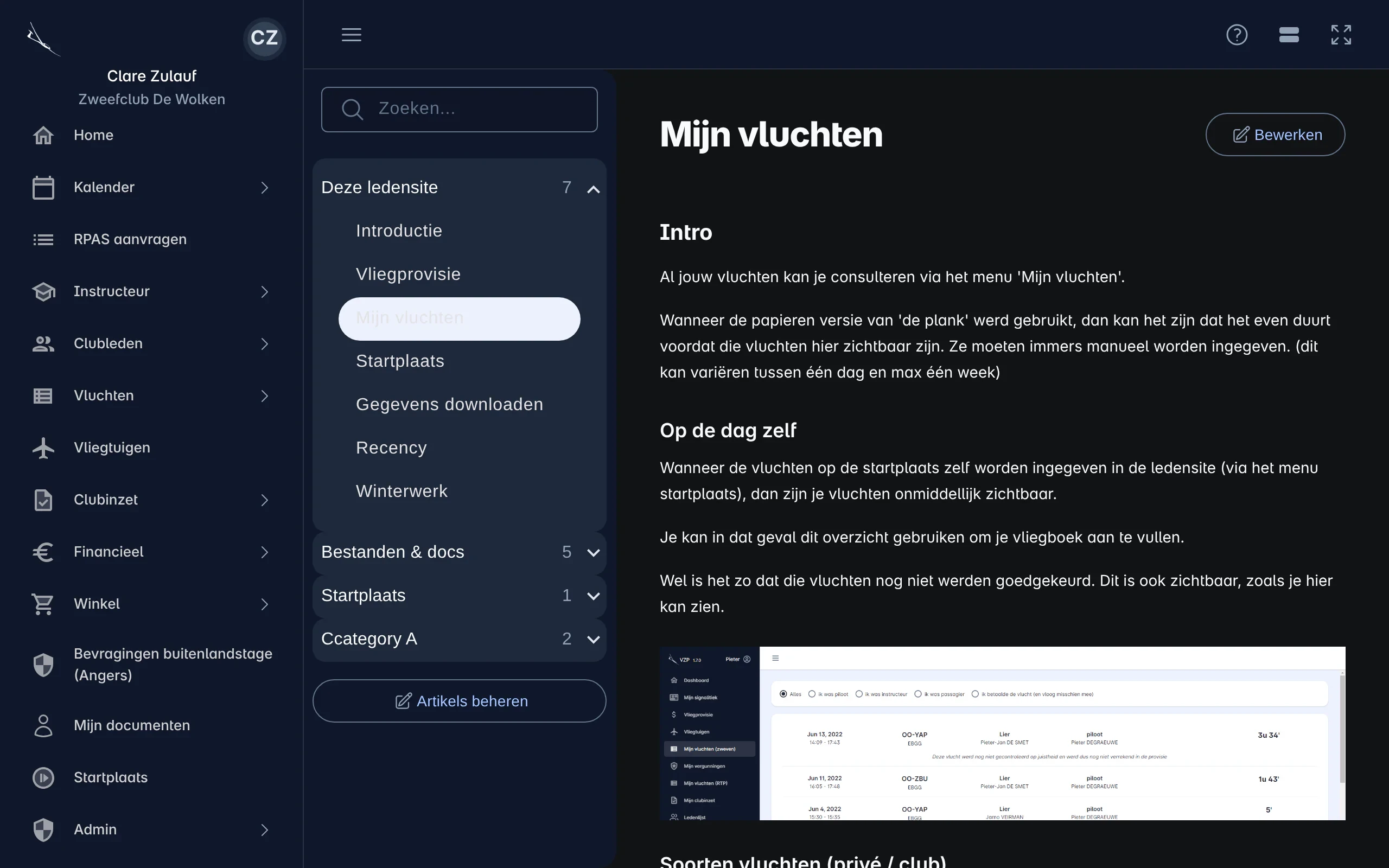Viewport: 1389px width, 868px height.
Task: Expand the Kalender submenu chevron
Action: 265,188
